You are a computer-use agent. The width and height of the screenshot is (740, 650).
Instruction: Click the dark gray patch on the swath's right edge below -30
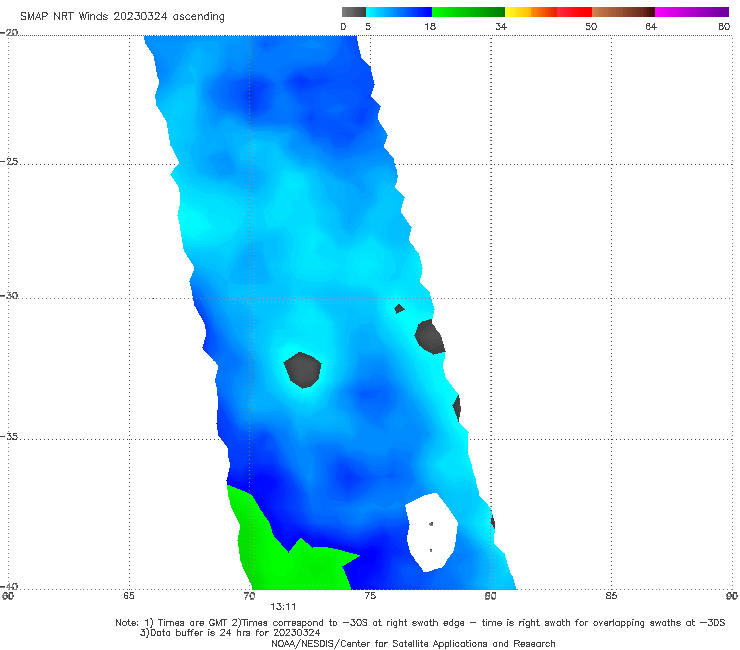click(x=429, y=337)
